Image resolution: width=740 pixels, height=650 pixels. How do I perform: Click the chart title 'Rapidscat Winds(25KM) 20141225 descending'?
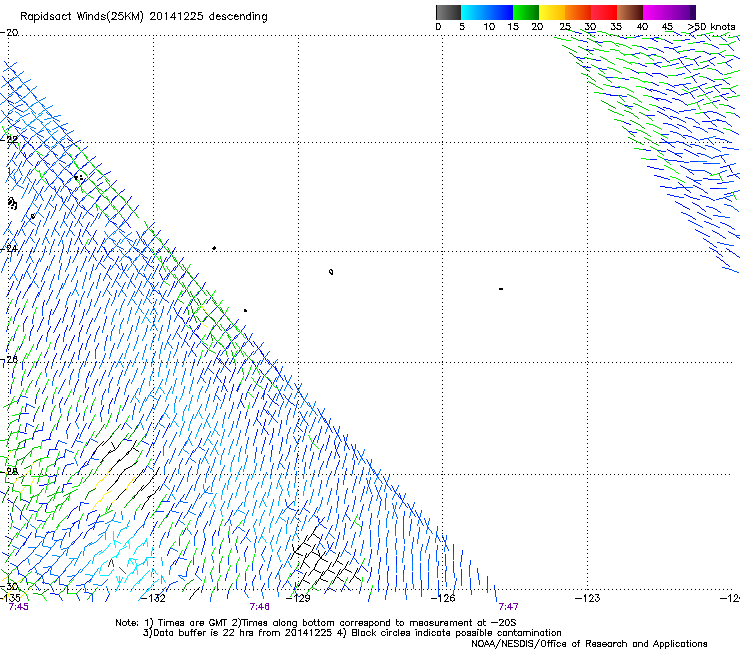[x=143, y=17]
